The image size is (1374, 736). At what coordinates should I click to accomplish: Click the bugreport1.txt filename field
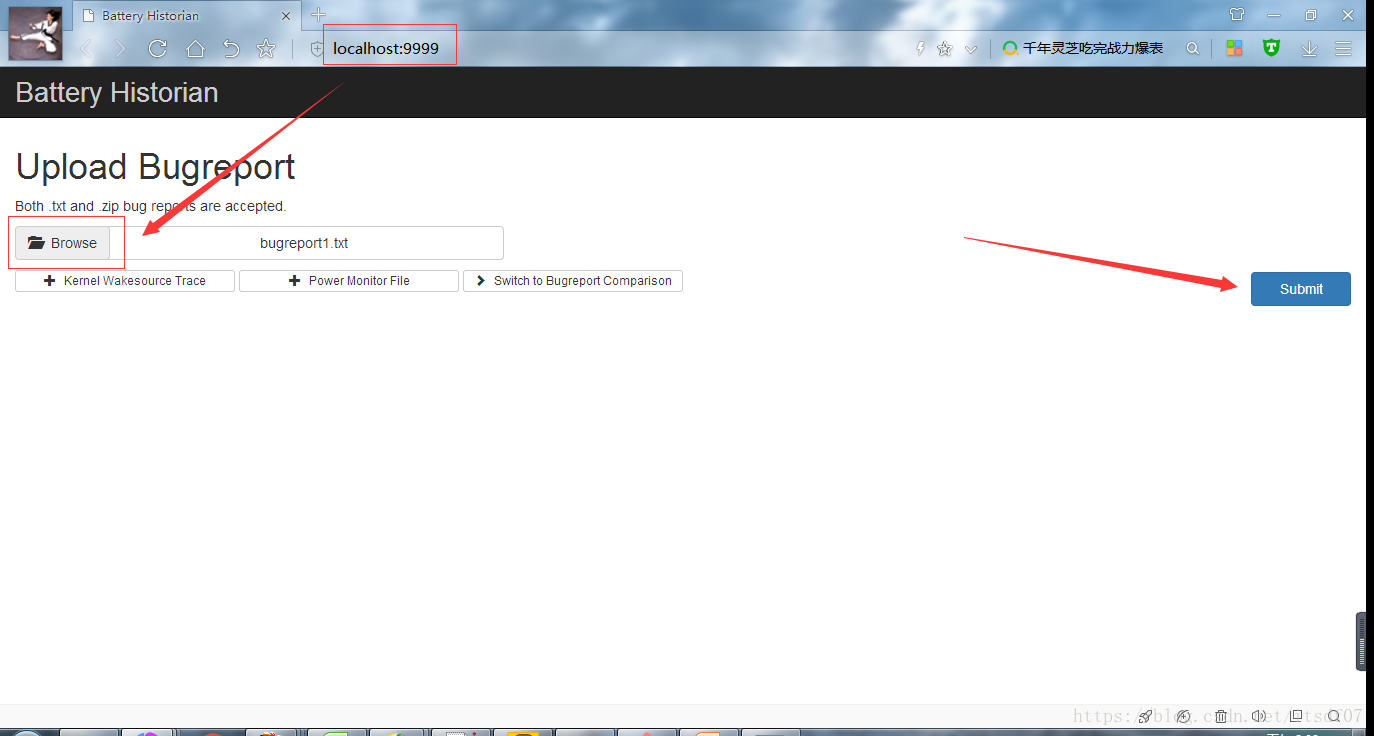306,243
